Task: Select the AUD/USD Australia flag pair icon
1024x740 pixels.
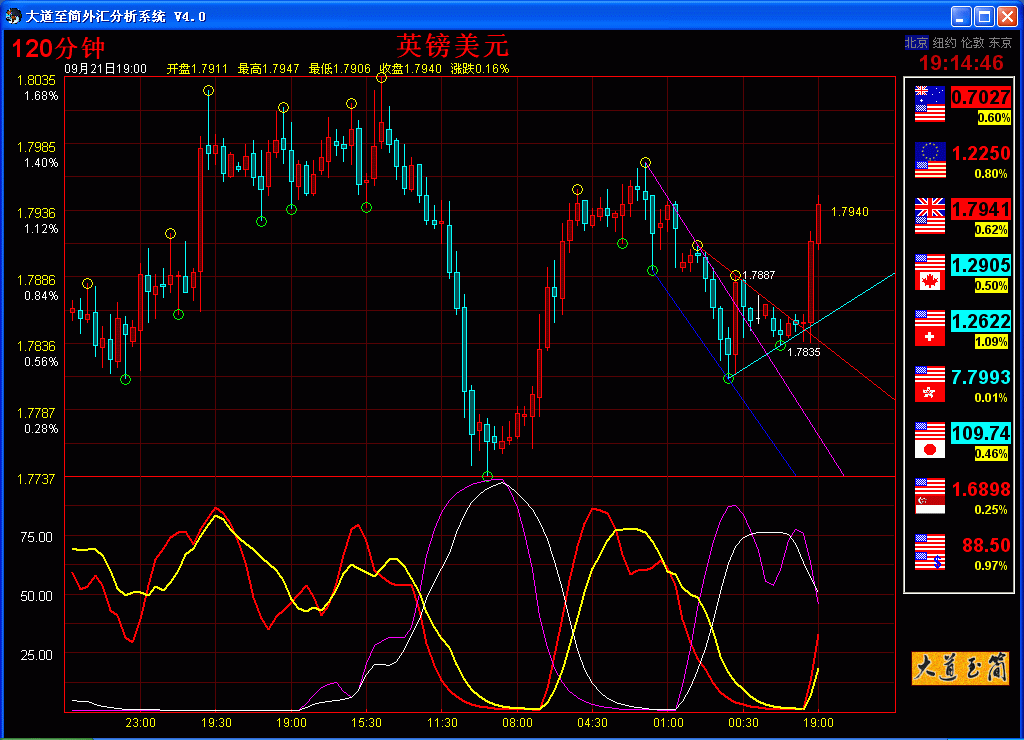Action: [x=930, y=104]
